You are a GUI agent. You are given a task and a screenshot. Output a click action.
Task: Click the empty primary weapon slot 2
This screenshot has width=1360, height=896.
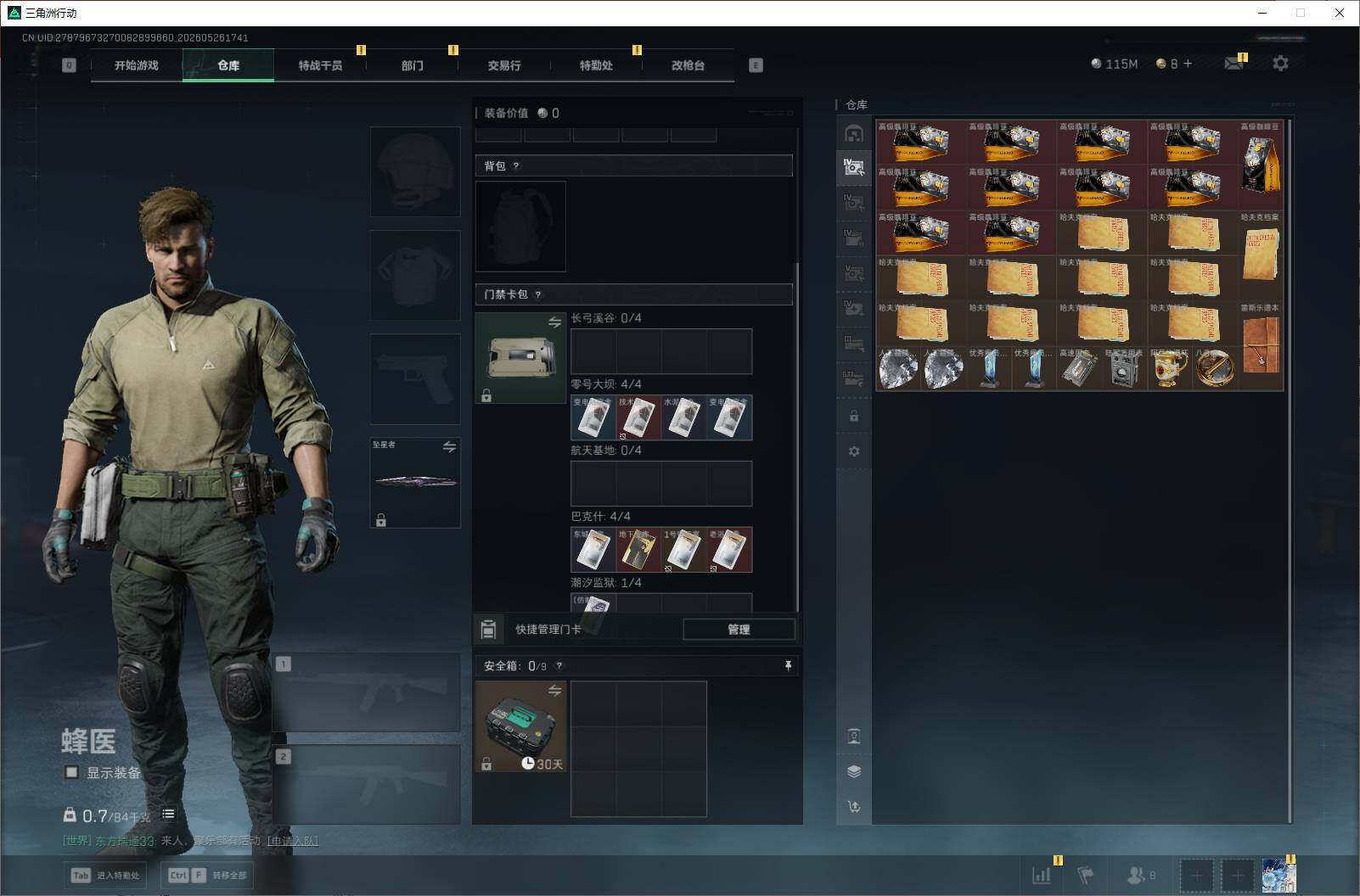click(366, 784)
